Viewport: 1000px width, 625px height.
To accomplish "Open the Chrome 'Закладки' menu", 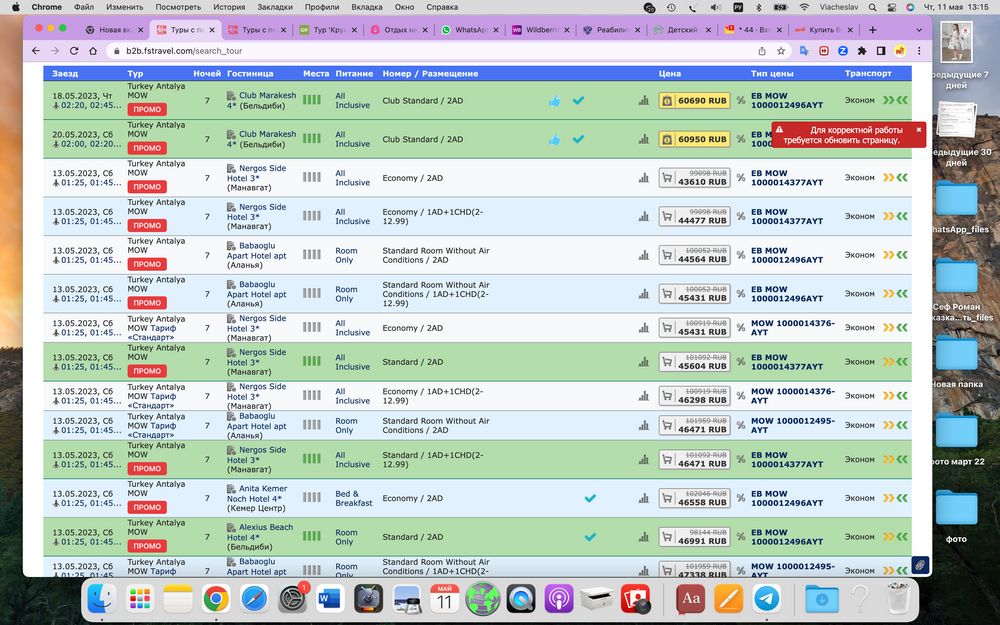I will (x=275, y=7).
